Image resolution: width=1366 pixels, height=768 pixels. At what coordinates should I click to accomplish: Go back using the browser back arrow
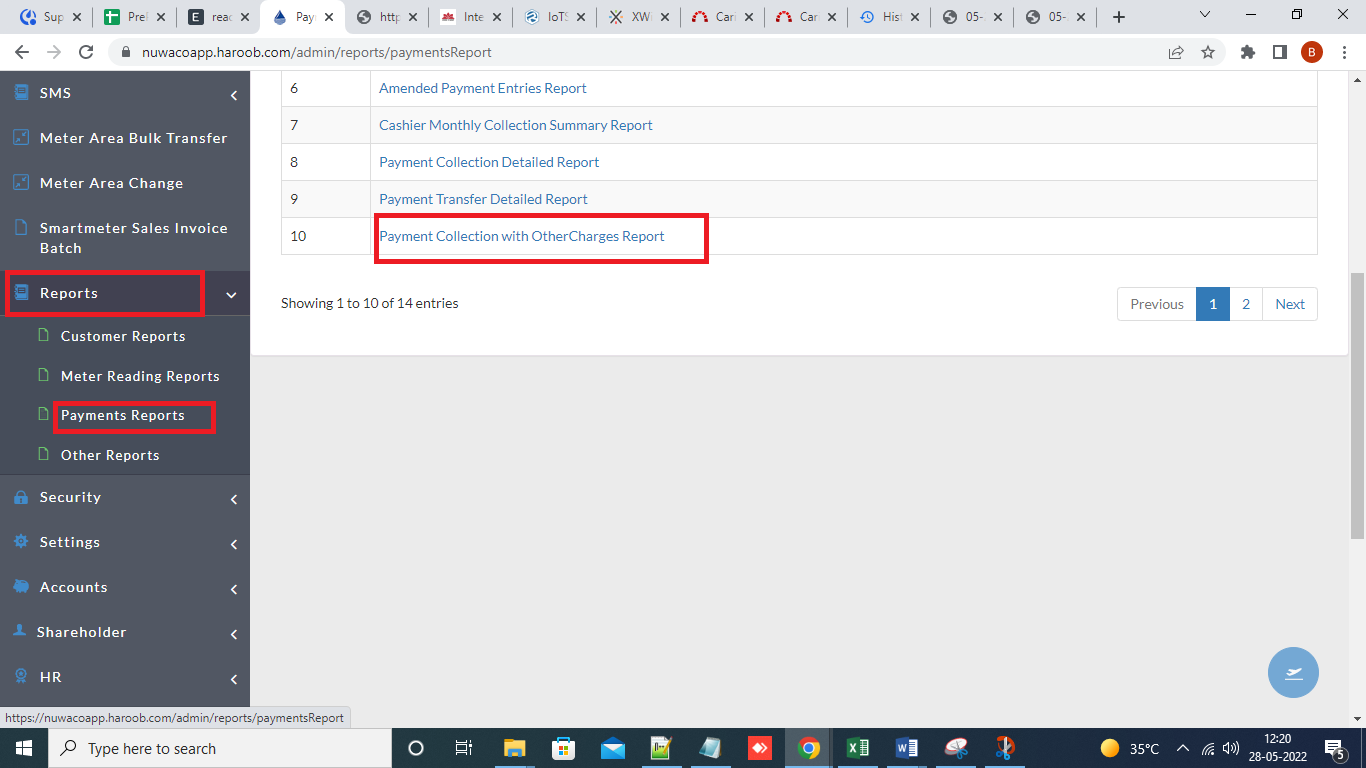22,52
